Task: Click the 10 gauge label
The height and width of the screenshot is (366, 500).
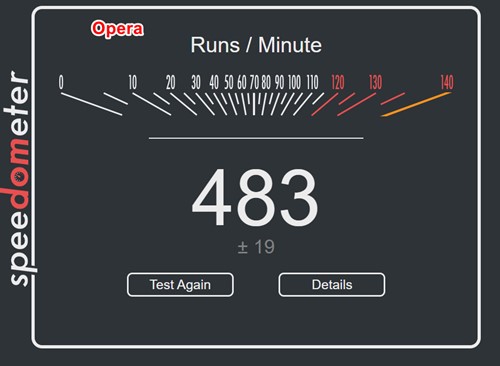Action: click(x=133, y=82)
